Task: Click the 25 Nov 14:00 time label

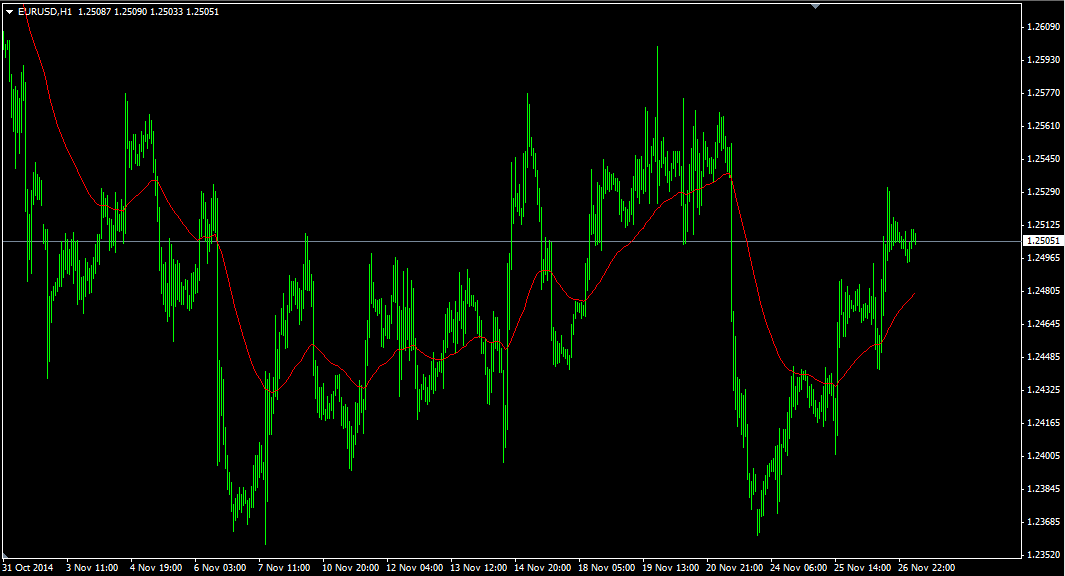Action: (x=863, y=567)
